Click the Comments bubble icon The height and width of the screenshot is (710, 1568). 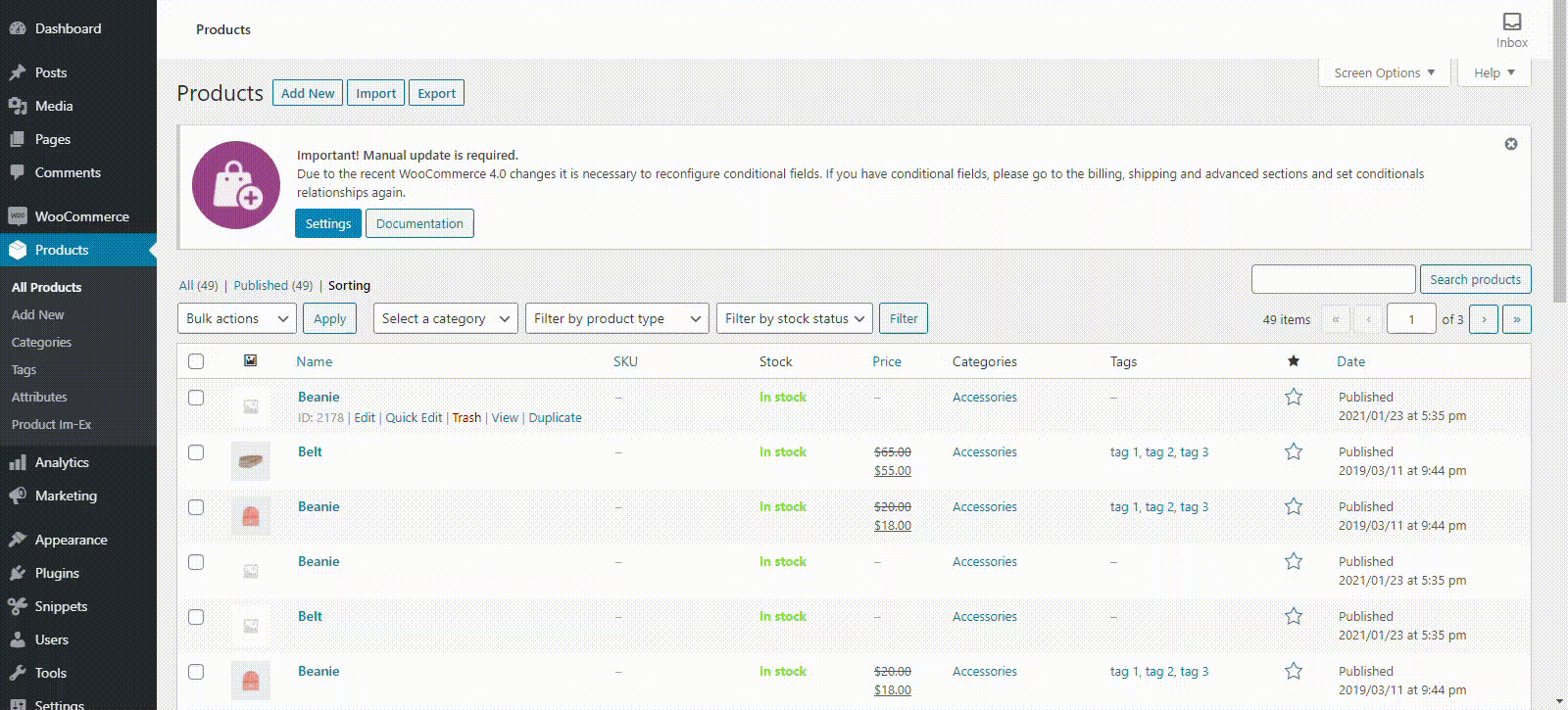[x=18, y=172]
